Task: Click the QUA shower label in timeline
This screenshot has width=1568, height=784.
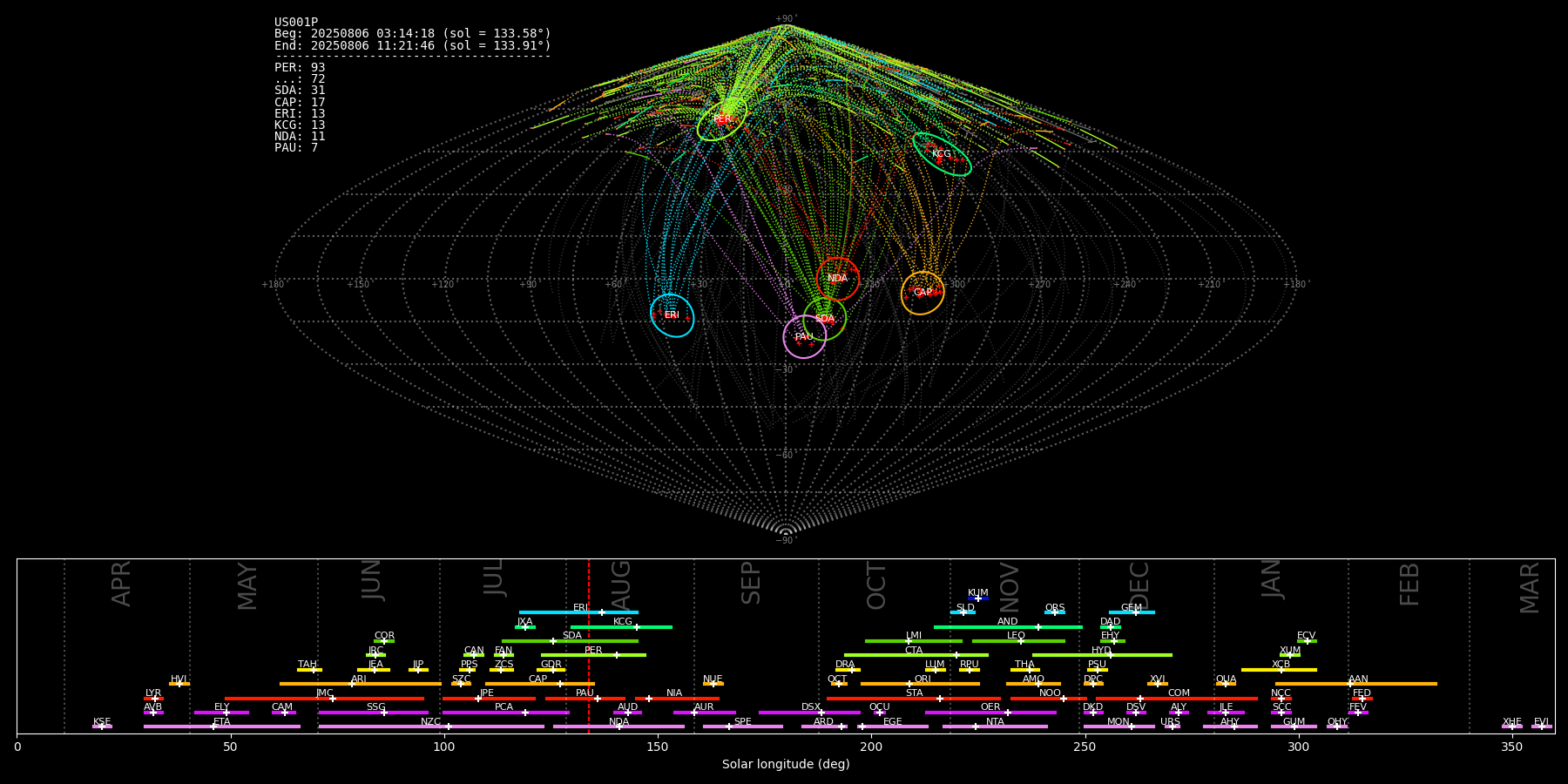Action: [1226, 679]
